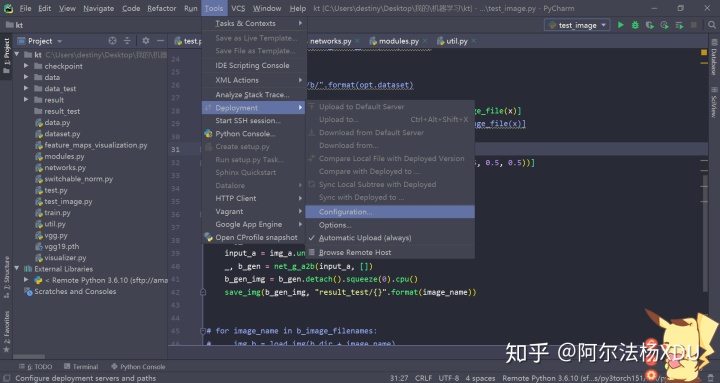Click the locate-in-project target icon
The height and width of the screenshot is (383, 720).
click(x=112, y=41)
